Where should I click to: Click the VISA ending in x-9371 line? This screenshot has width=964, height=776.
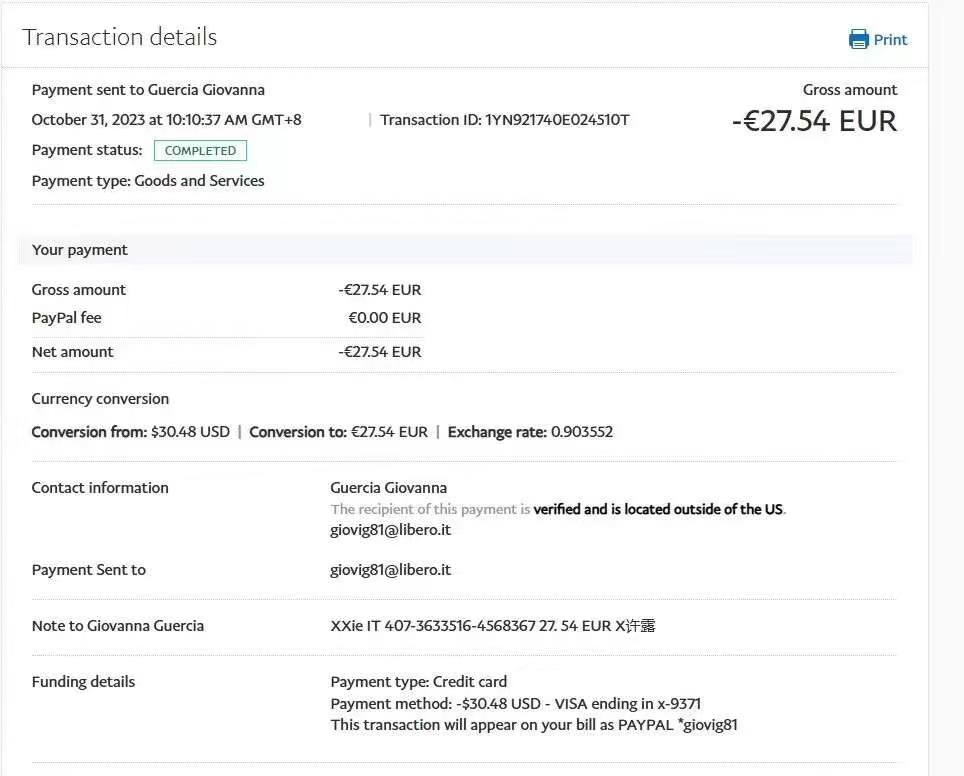pos(515,704)
